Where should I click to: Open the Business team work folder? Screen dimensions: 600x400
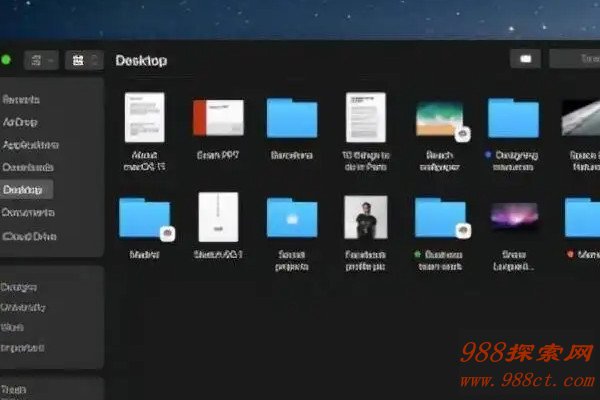click(439, 217)
